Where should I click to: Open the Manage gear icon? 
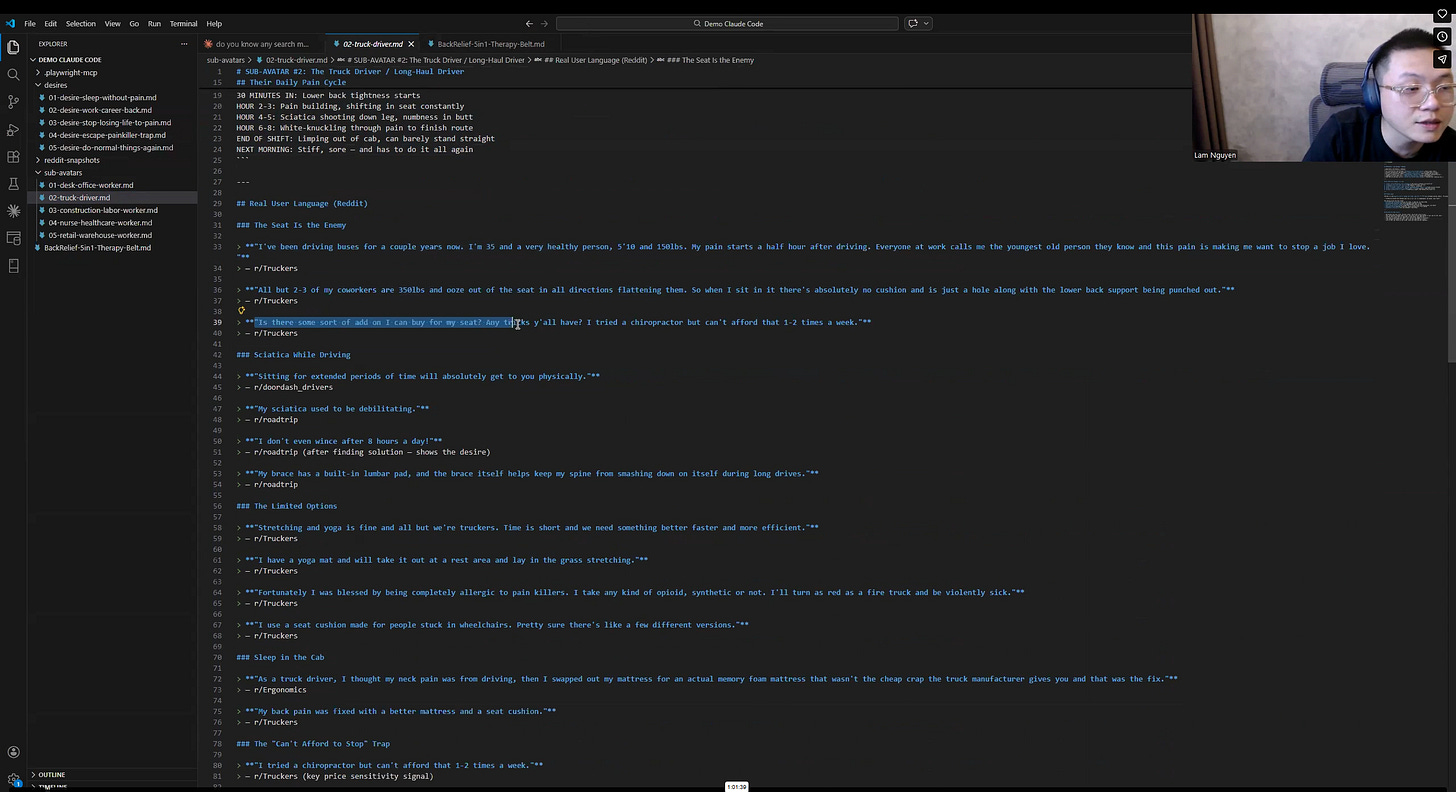13,779
